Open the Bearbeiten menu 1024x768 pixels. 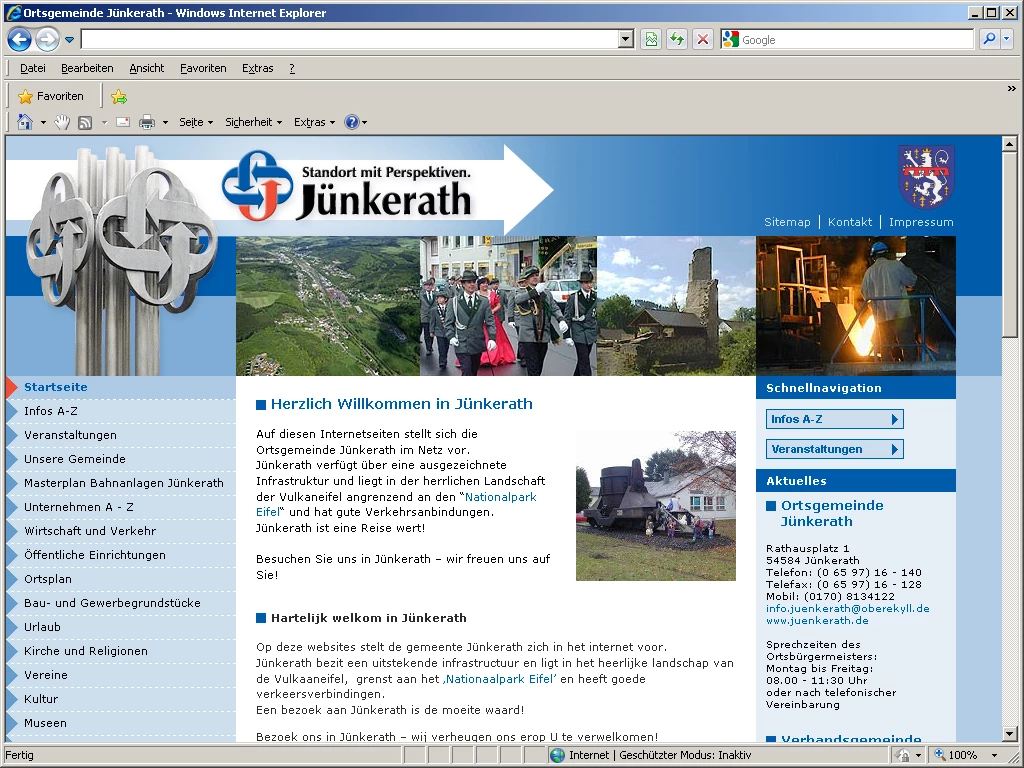pyautogui.click(x=87, y=68)
